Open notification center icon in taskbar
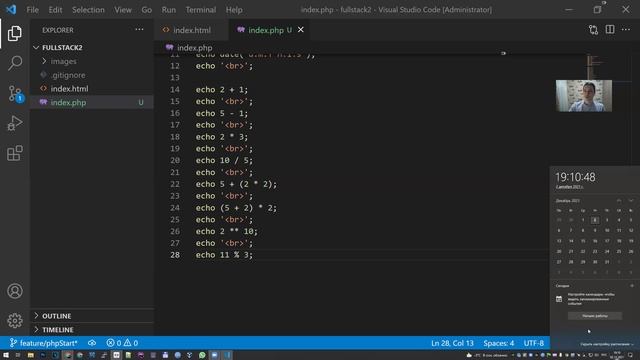The height and width of the screenshot is (360, 640). coord(630,355)
